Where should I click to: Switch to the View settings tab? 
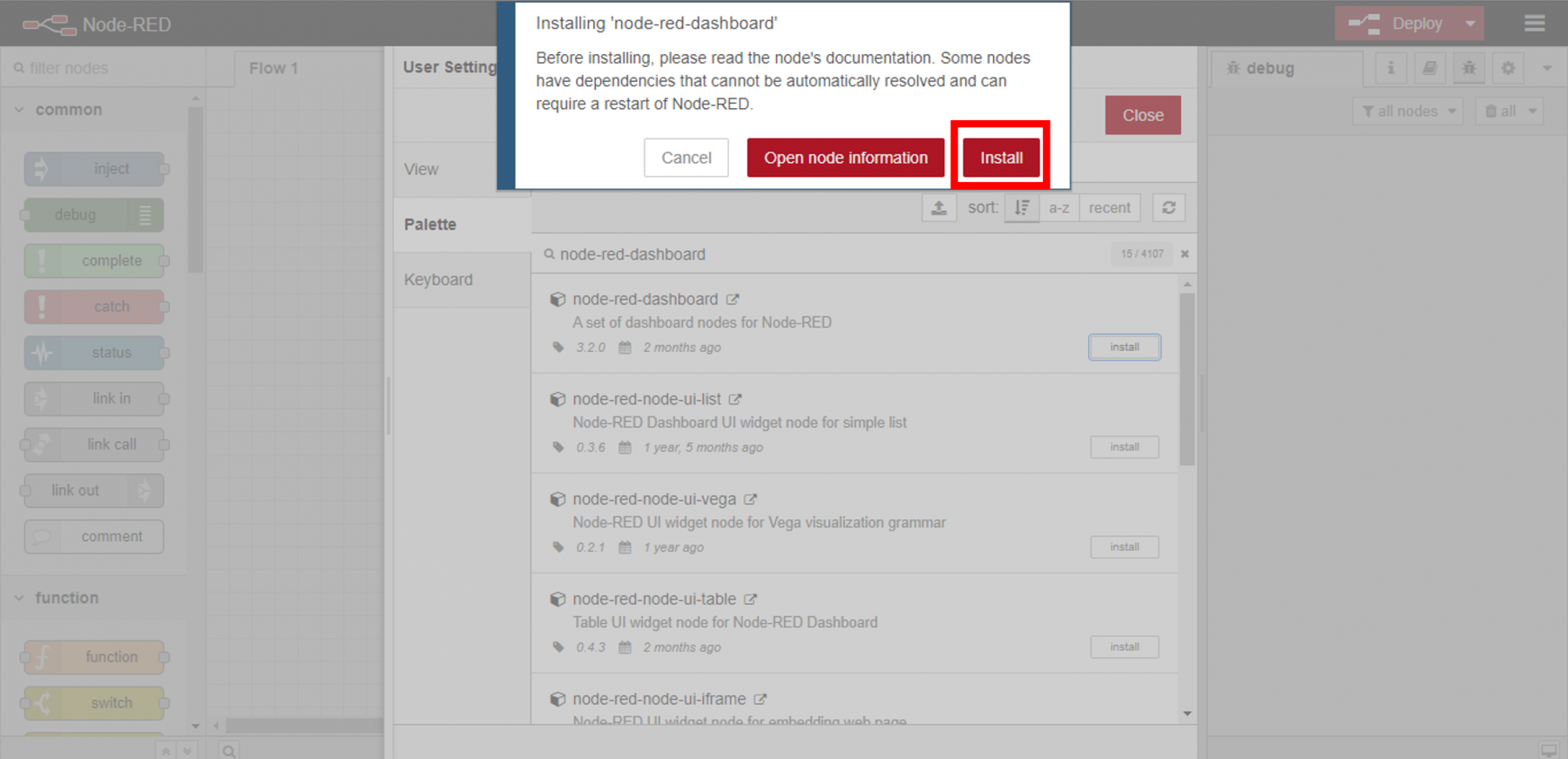(x=422, y=170)
